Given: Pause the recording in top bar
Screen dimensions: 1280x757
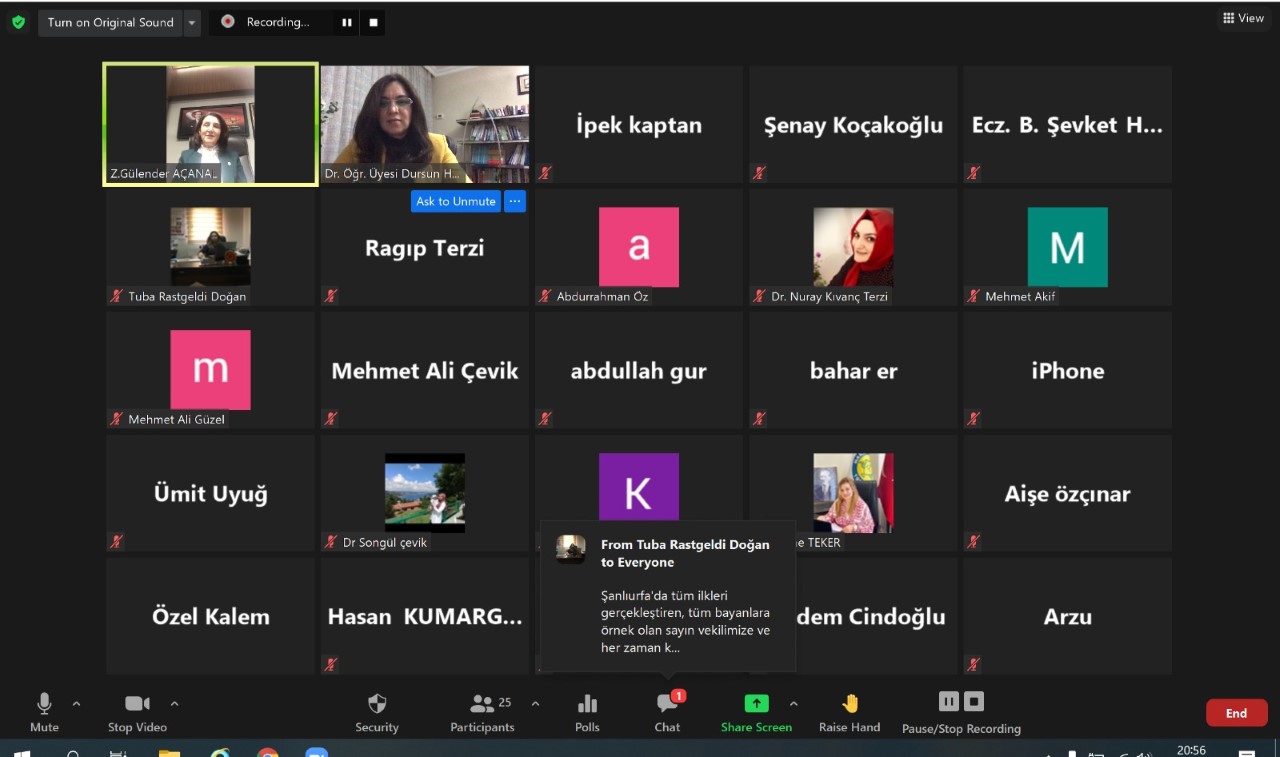Looking at the screenshot, I should (x=346, y=22).
